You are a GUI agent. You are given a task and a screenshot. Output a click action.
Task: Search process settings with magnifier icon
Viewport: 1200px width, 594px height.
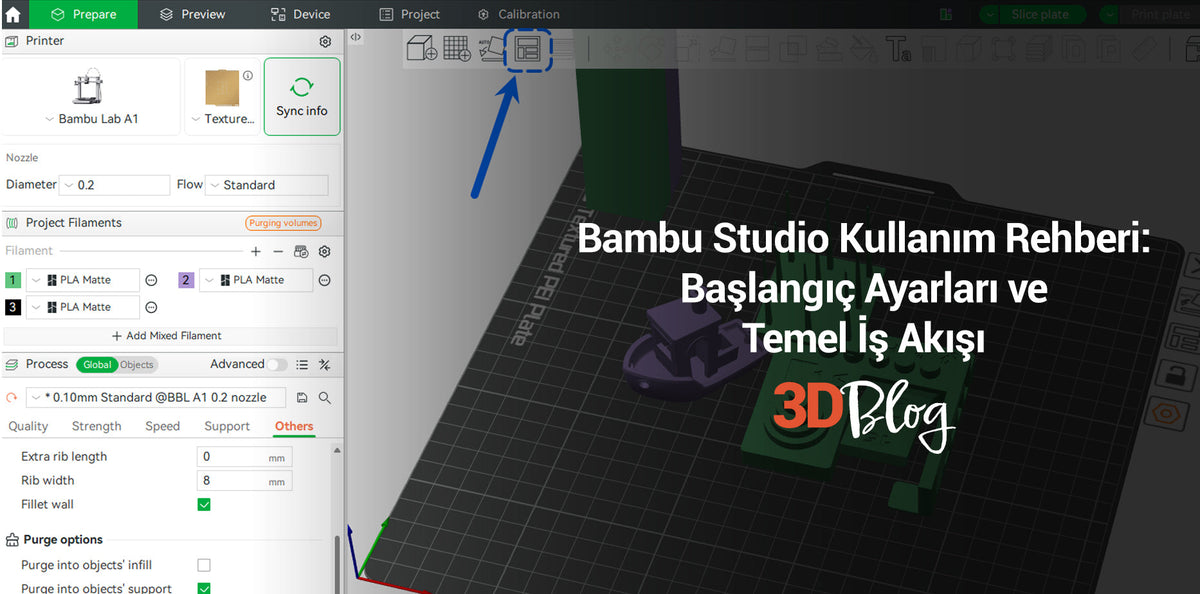[x=324, y=397]
